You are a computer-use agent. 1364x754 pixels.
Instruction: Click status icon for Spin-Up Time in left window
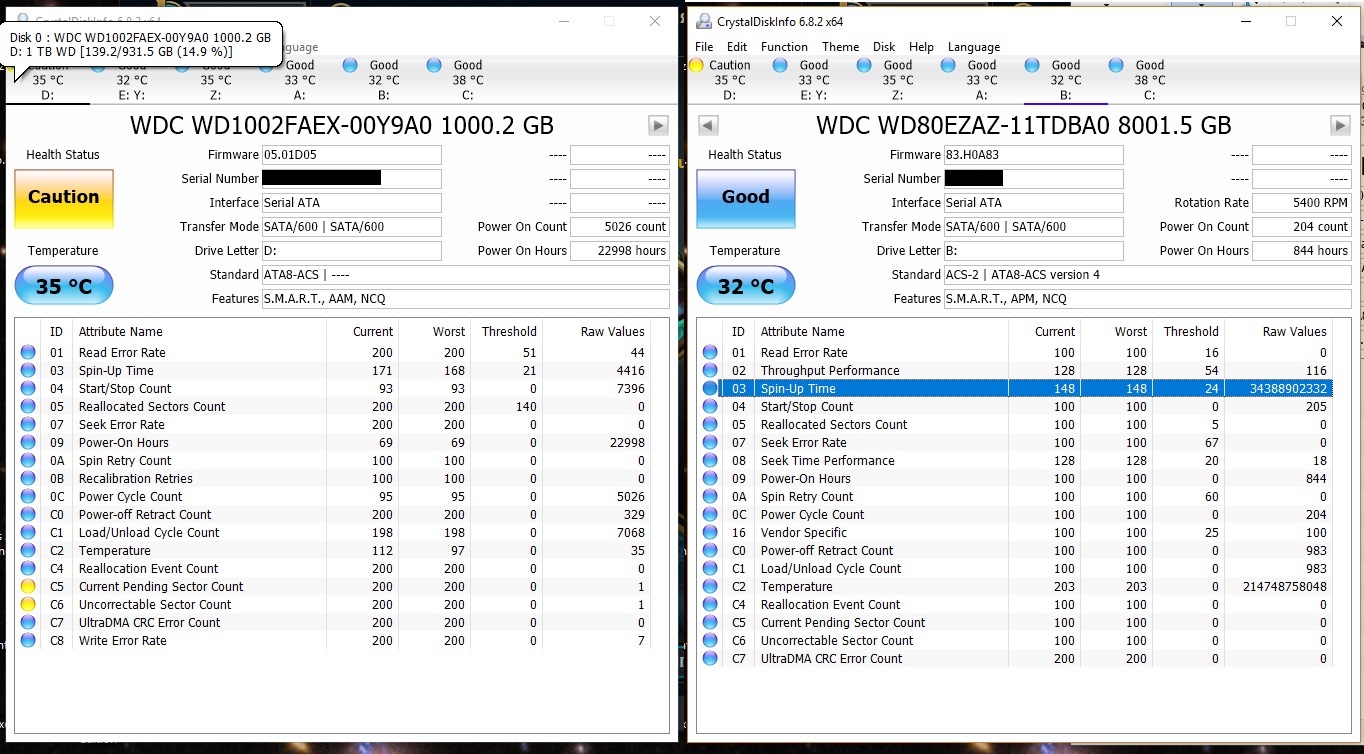coord(28,371)
